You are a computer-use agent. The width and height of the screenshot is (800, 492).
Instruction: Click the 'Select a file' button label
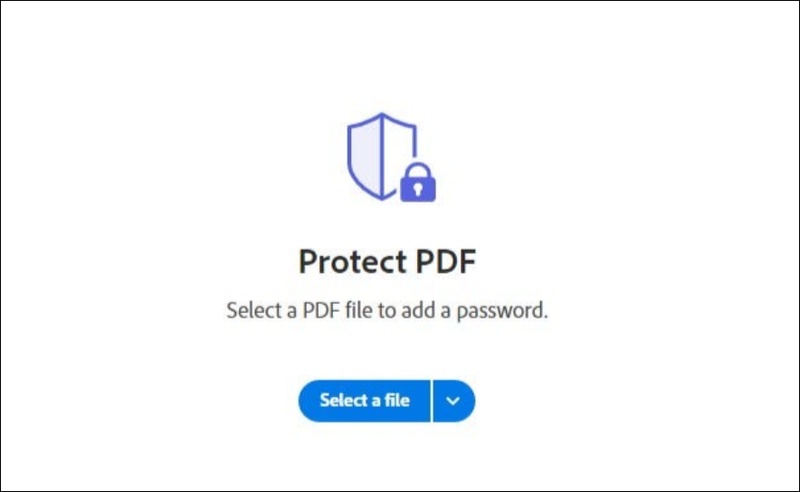click(x=365, y=400)
